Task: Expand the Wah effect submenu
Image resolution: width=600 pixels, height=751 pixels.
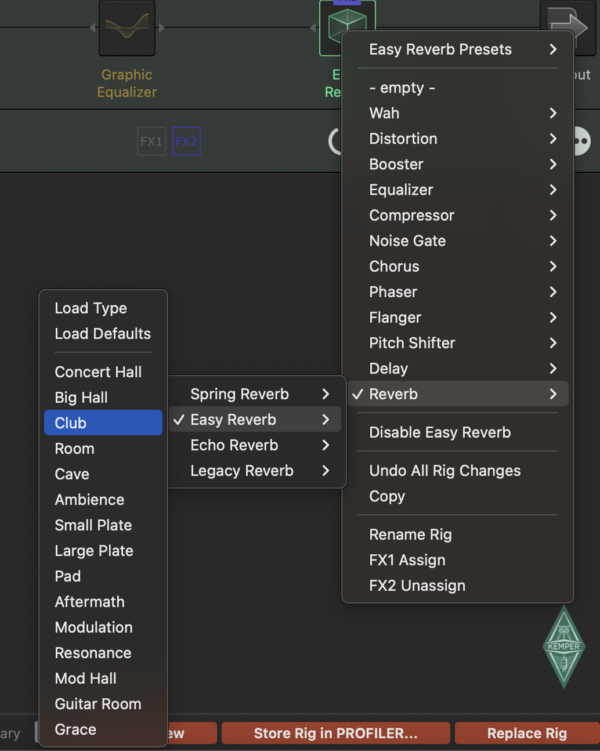Action: tap(458, 113)
